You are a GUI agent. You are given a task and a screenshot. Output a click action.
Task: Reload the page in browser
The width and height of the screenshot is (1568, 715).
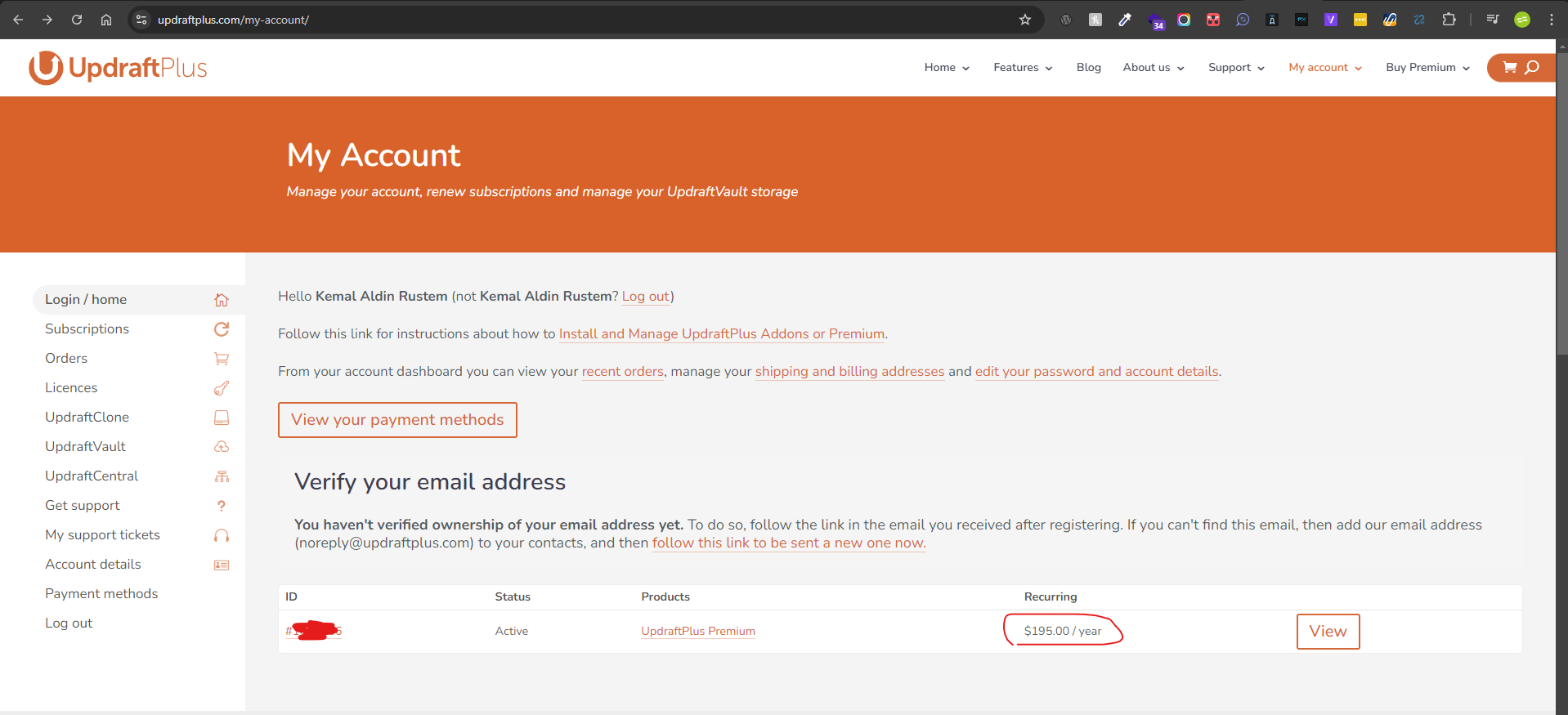coord(77,20)
